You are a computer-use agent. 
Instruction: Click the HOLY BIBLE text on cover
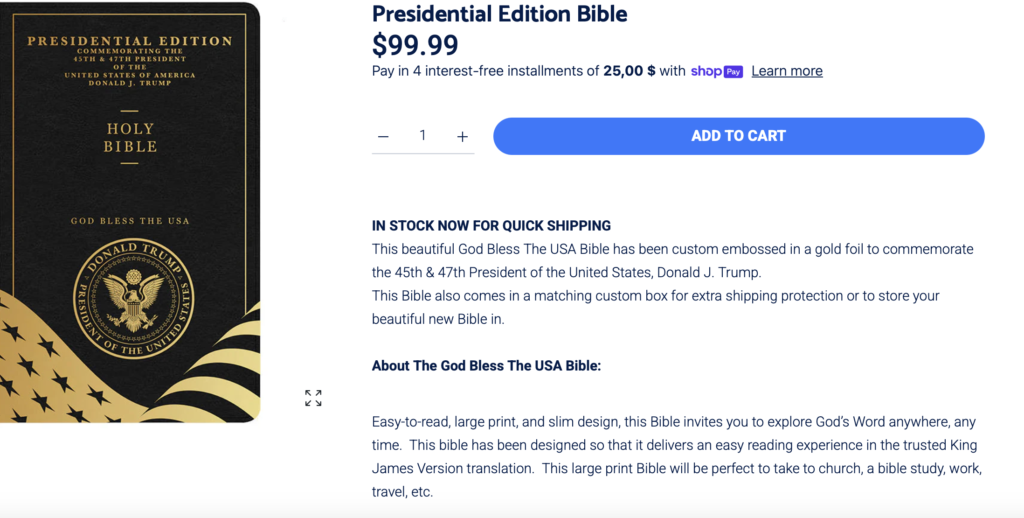point(130,138)
